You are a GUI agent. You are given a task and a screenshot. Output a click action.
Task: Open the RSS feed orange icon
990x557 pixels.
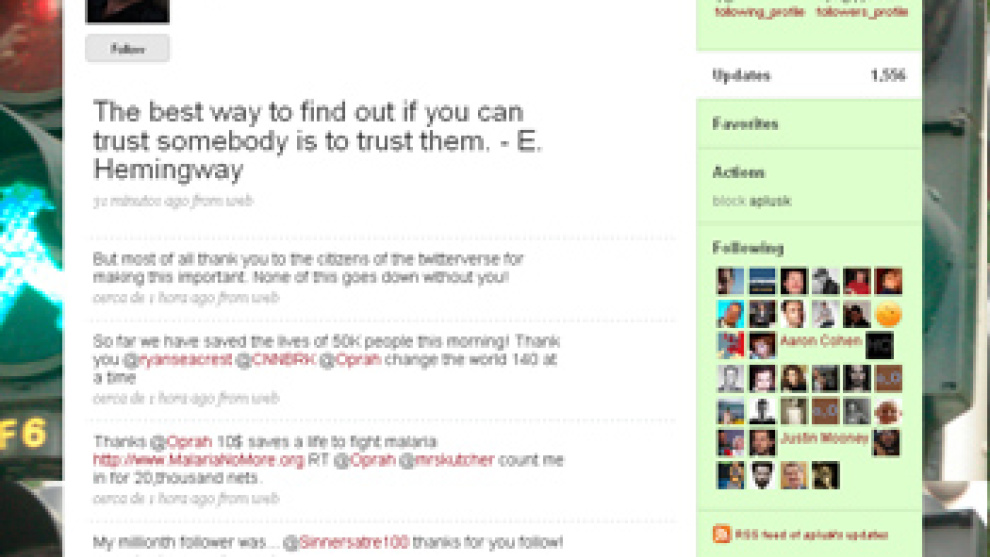(722, 534)
